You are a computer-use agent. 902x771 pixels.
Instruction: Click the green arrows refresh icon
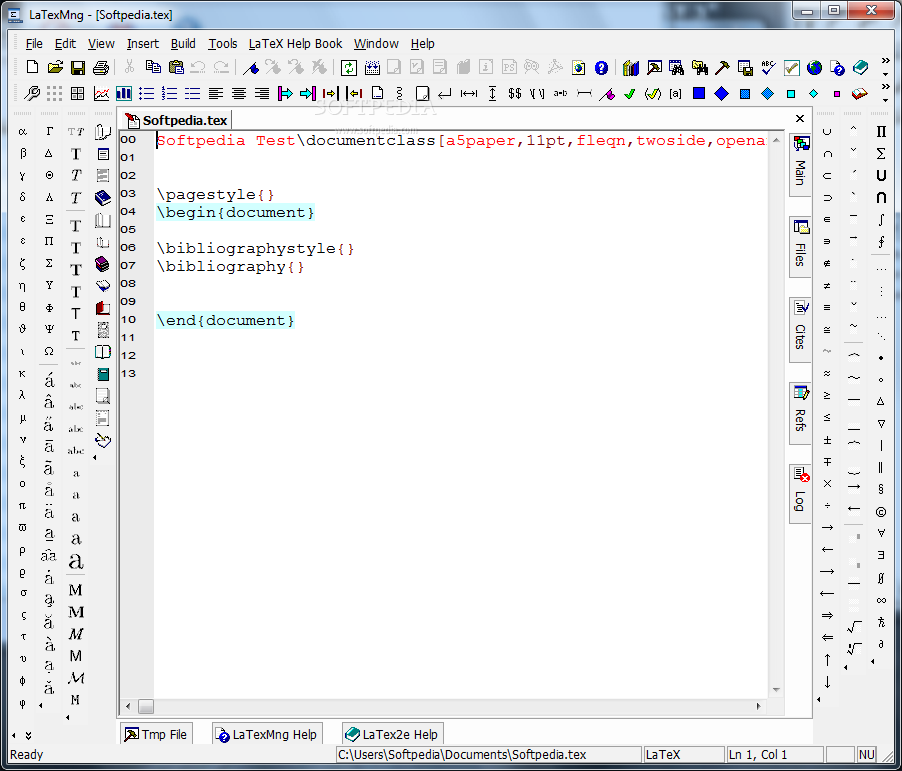349,67
